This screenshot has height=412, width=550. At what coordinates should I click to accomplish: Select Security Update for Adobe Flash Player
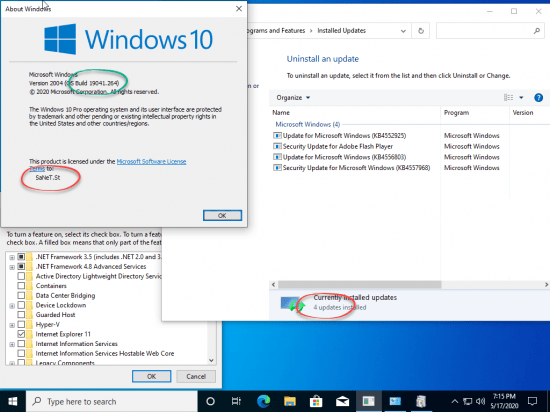tap(338, 146)
